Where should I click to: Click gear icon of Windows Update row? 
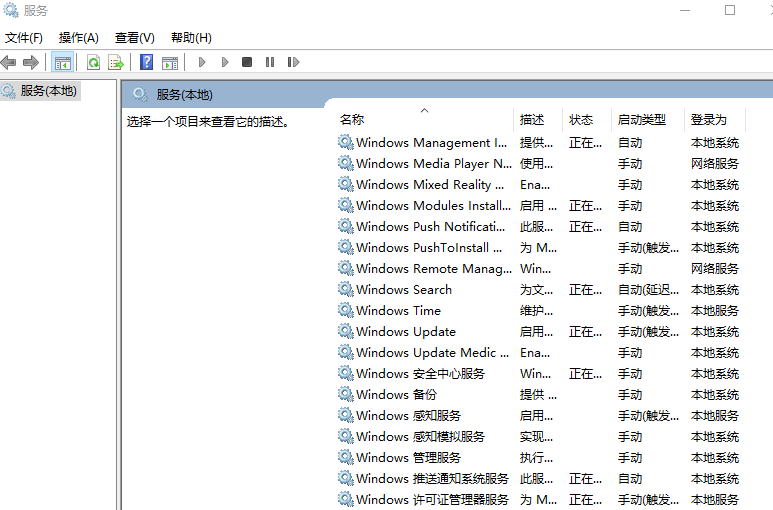pyautogui.click(x=346, y=331)
